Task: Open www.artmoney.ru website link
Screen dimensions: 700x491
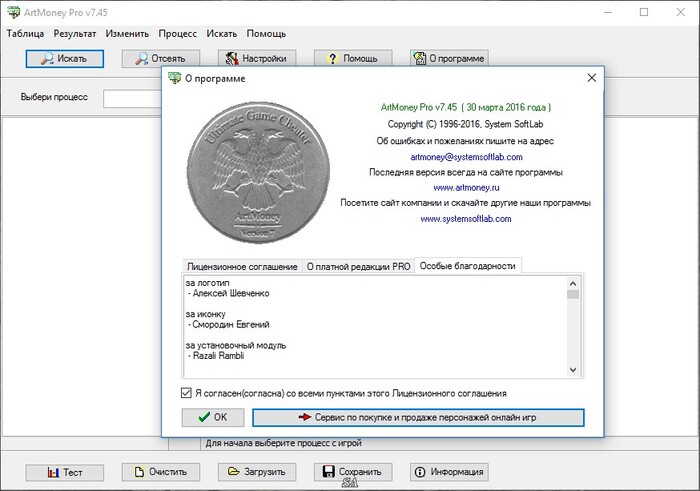Action: coord(465,187)
